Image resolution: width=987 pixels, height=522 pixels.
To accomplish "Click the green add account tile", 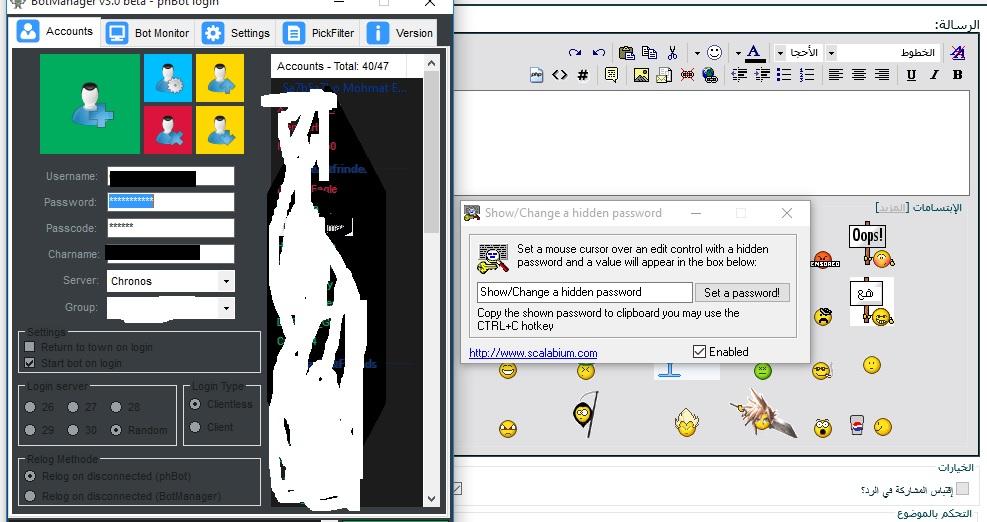I will pos(90,104).
